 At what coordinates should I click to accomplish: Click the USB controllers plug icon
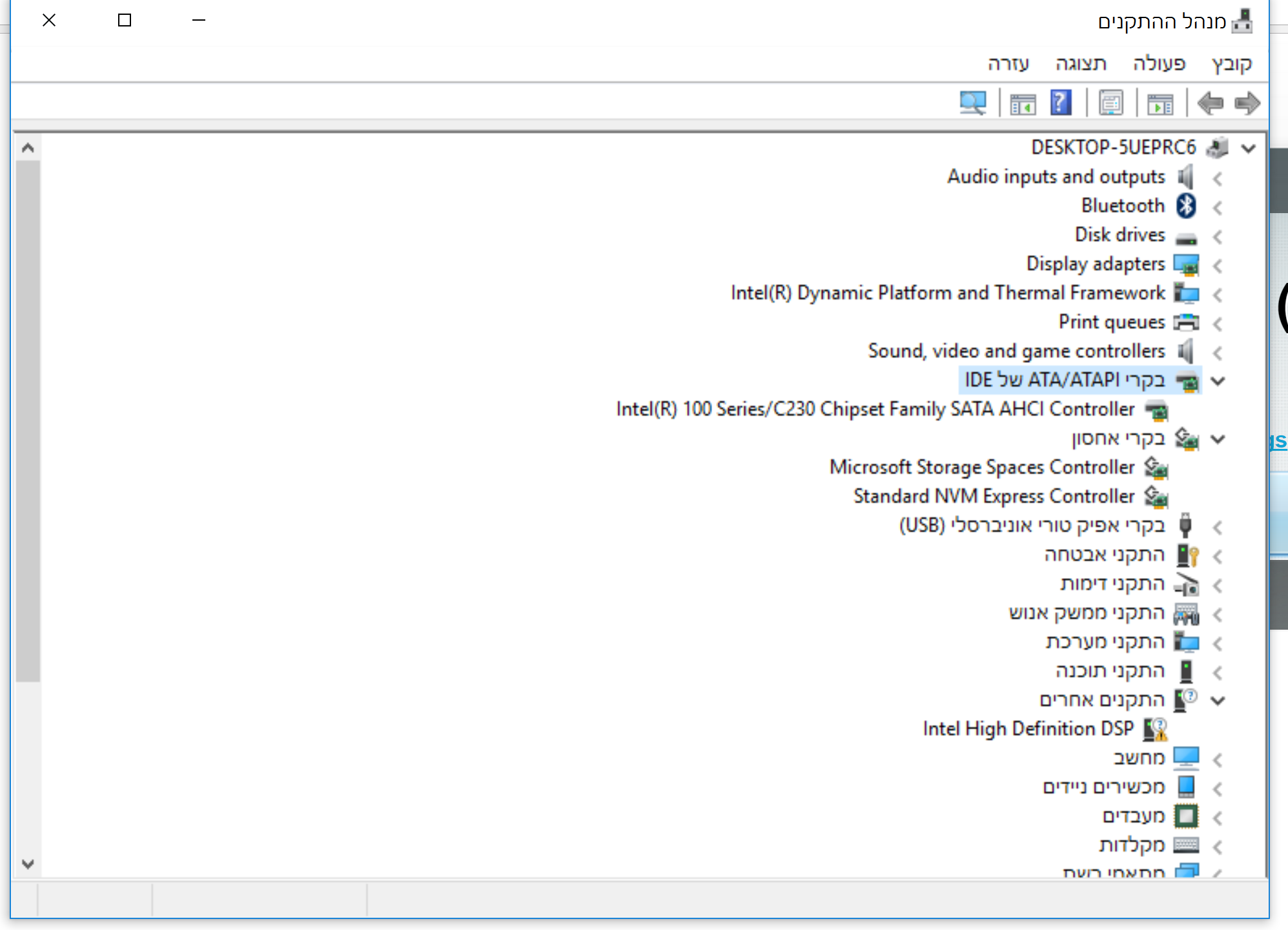coord(1185,526)
